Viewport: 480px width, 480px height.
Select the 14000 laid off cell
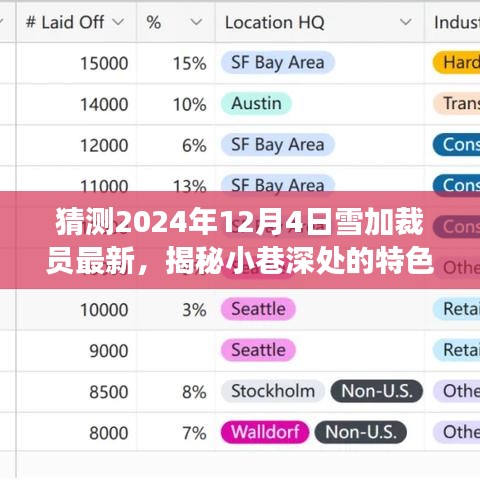tap(76, 104)
